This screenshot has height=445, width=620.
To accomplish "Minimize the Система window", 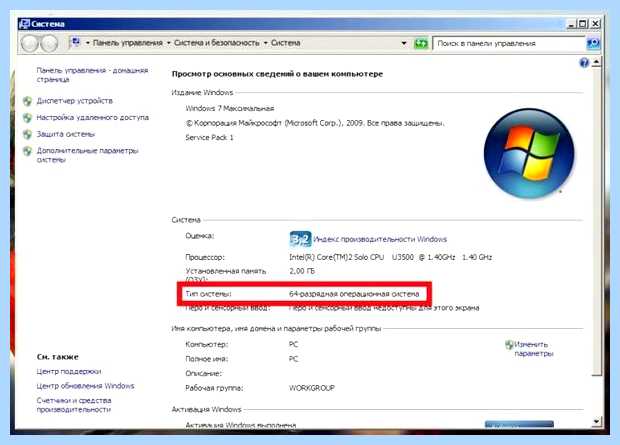I will (x=571, y=24).
